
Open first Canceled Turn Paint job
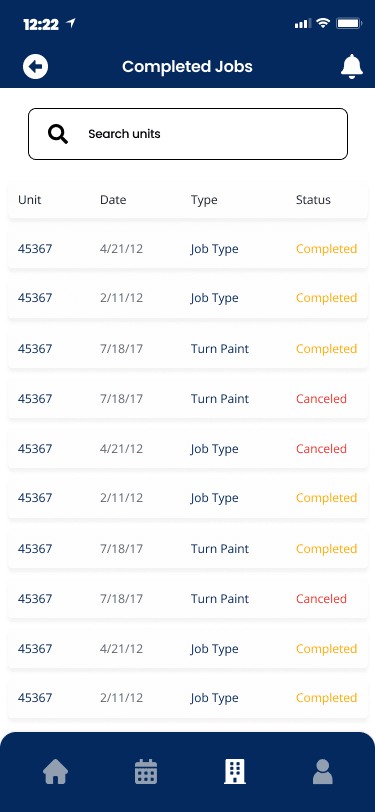pyautogui.click(x=188, y=399)
